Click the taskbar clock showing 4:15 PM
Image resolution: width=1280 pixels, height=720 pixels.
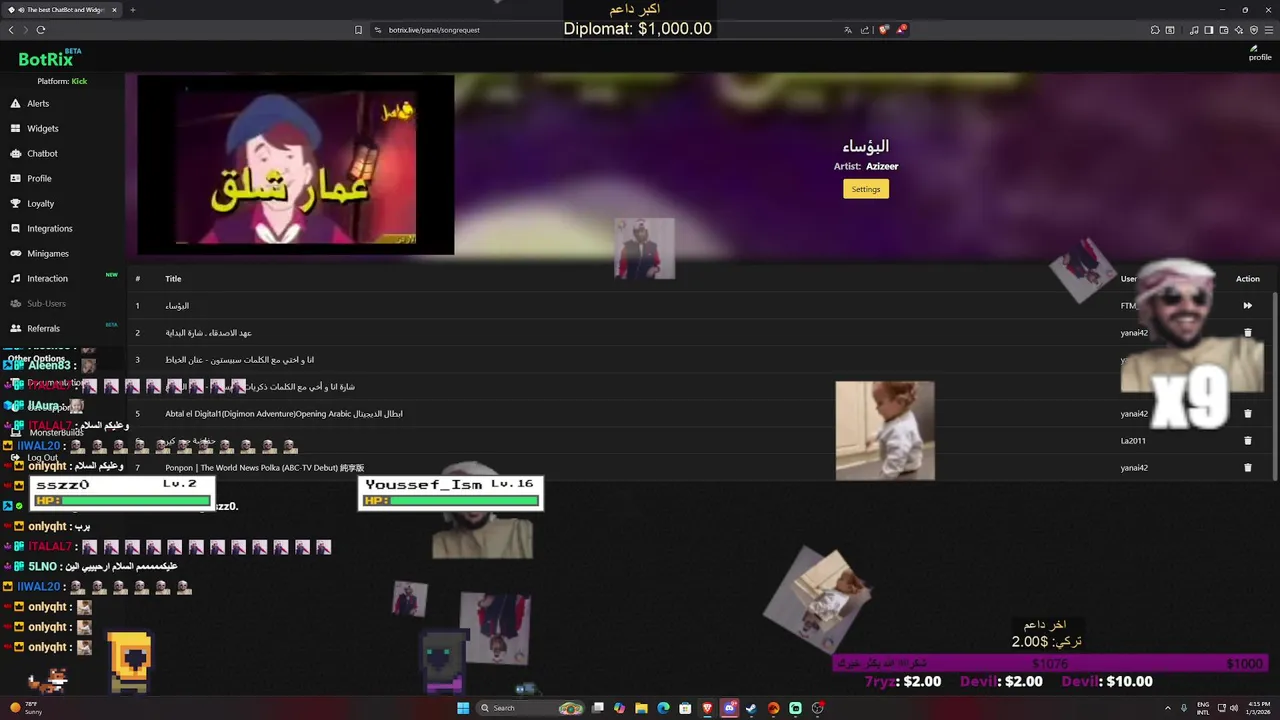pyautogui.click(x=1258, y=708)
